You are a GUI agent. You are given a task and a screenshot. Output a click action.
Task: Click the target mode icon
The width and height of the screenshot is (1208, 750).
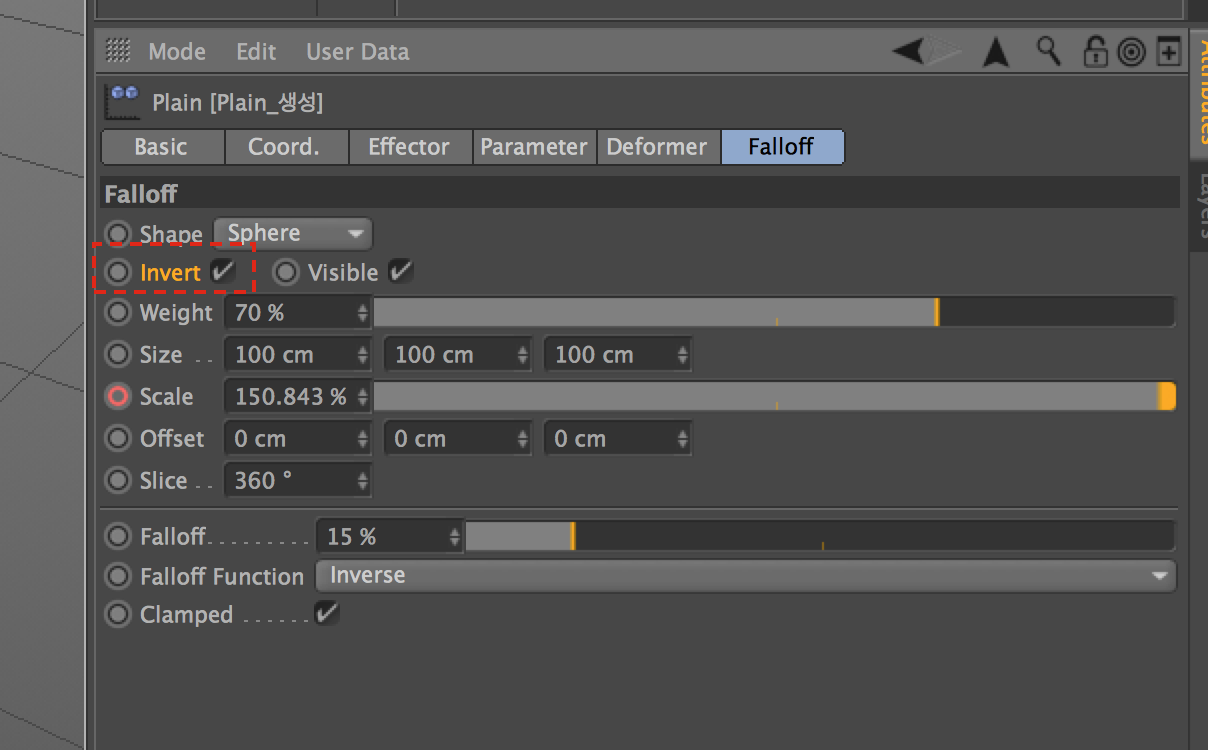pyautogui.click(x=1131, y=52)
